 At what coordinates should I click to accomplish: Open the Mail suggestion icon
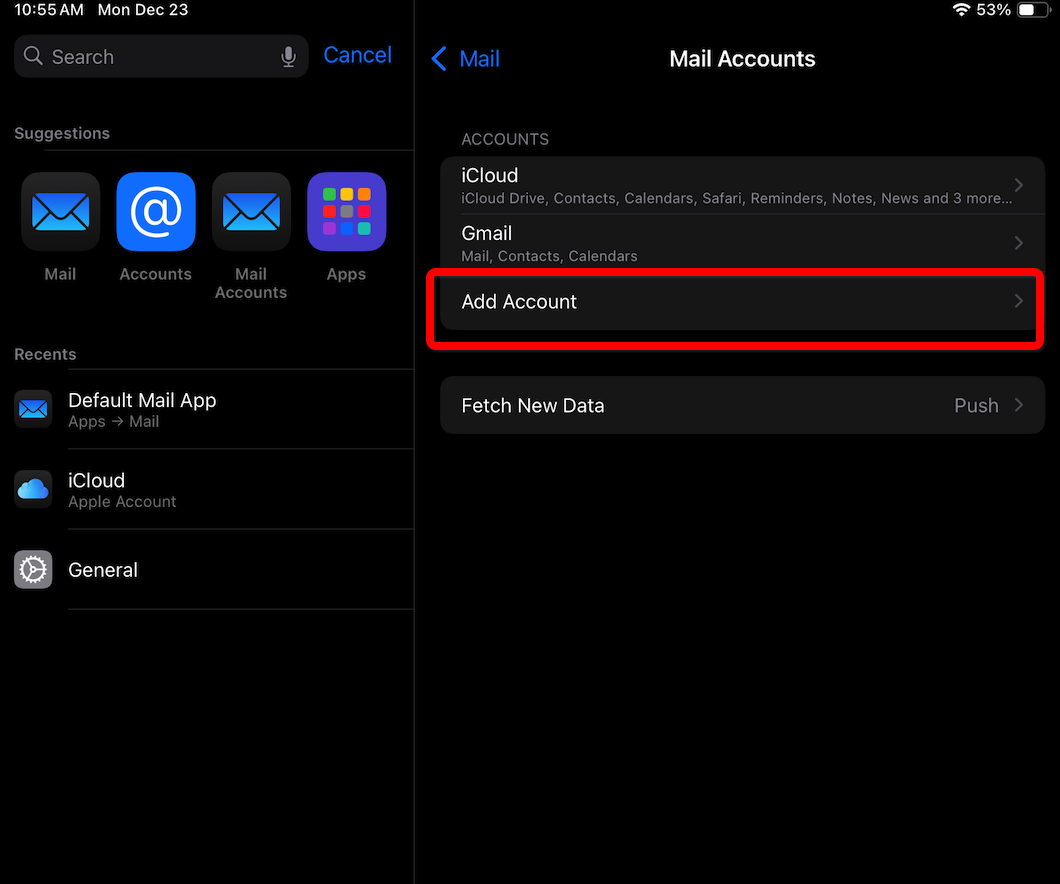[x=60, y=212]
